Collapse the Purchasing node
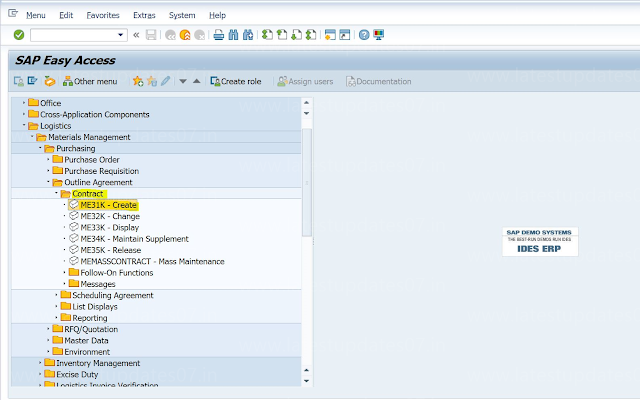640x400 pixels. pyautogui.click(x=40, y=148)
